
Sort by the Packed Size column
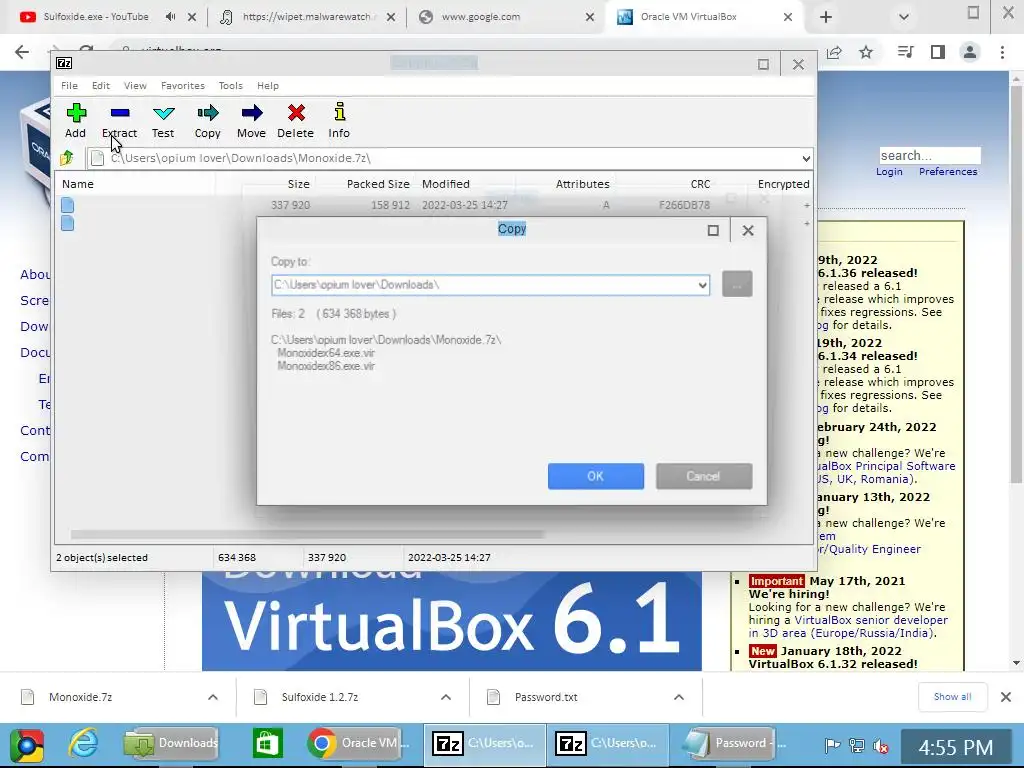coord(378,184)
